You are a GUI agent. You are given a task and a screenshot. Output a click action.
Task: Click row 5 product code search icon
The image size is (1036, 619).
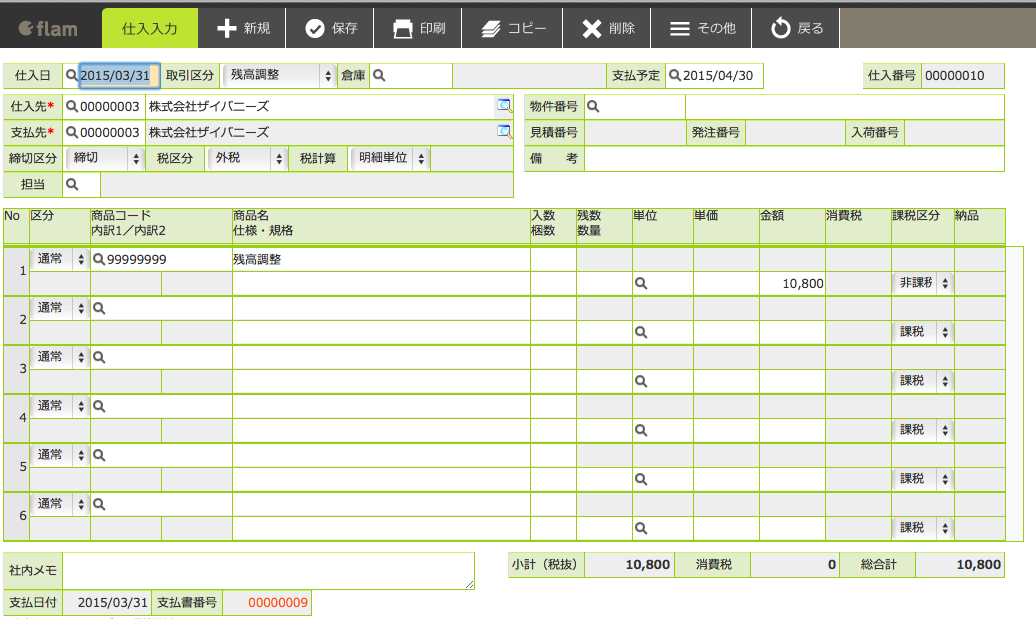(x=99, y=455)
